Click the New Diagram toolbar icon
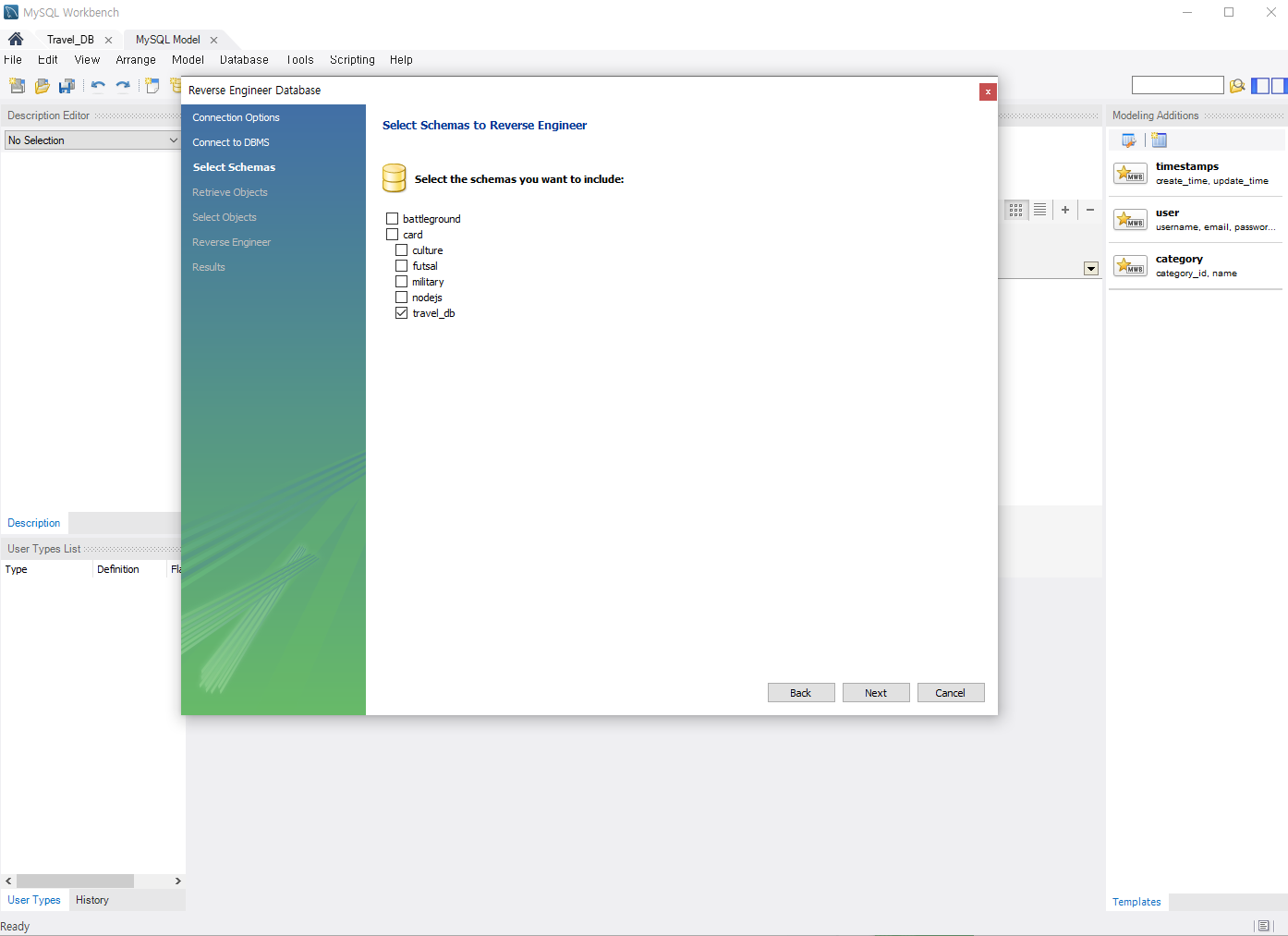 (152, 86)
